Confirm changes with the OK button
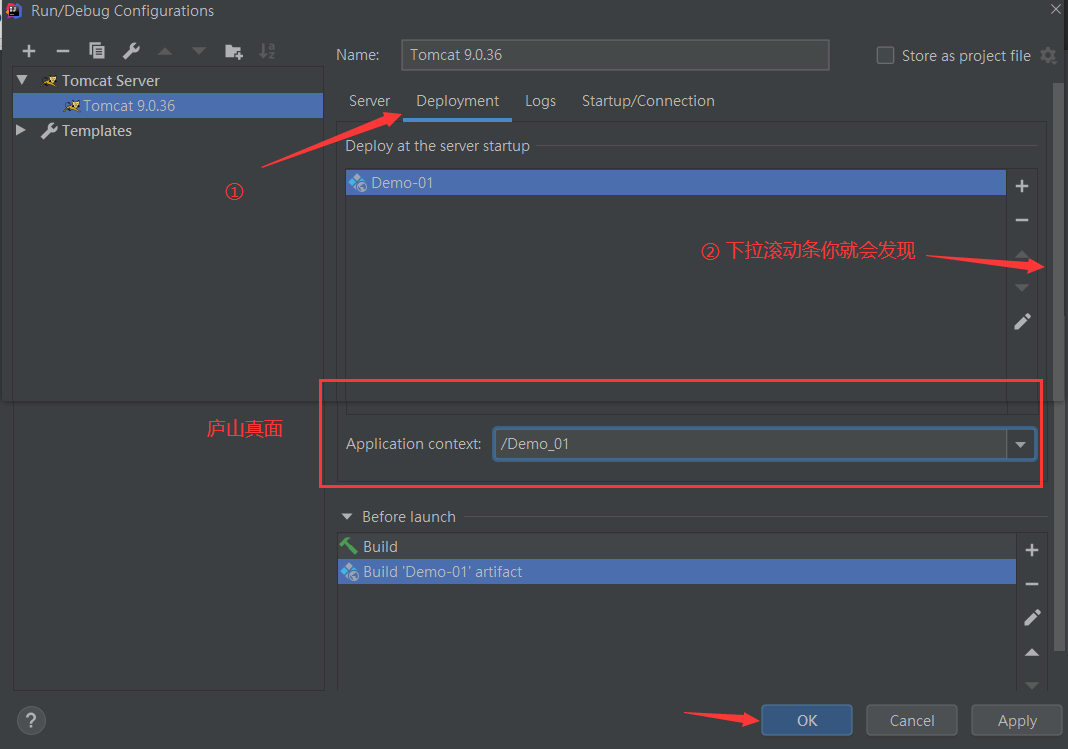The width and height of the screenshot is (1068, 749). pos(806,720)
